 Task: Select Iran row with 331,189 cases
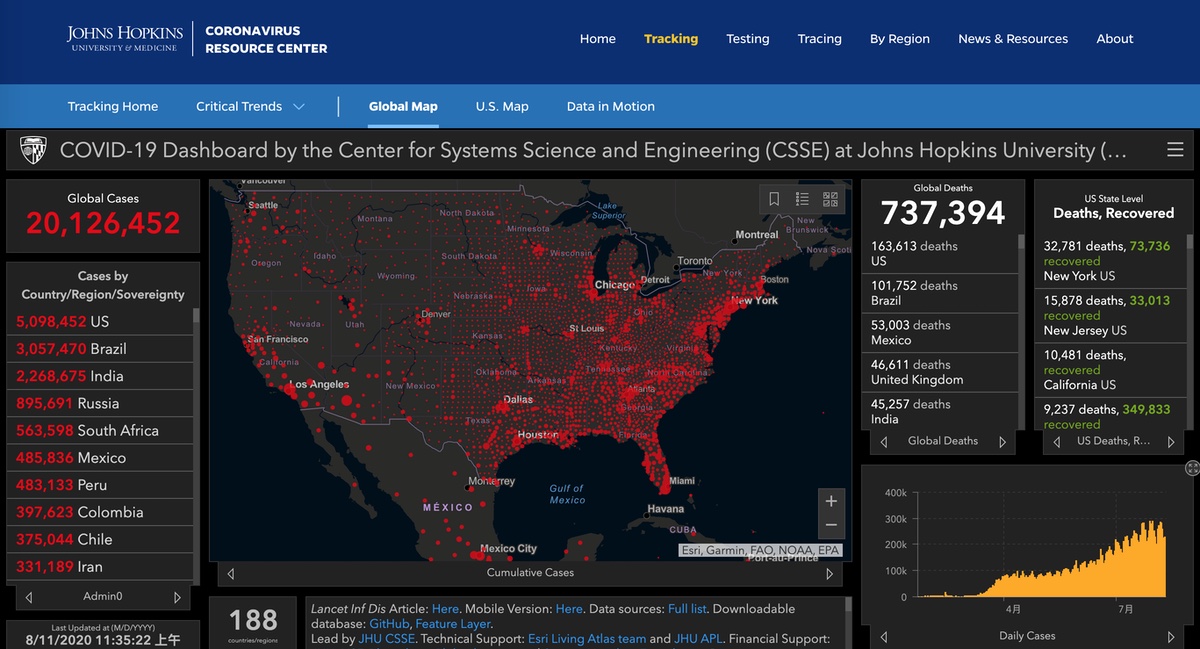[x=99, y=566]
